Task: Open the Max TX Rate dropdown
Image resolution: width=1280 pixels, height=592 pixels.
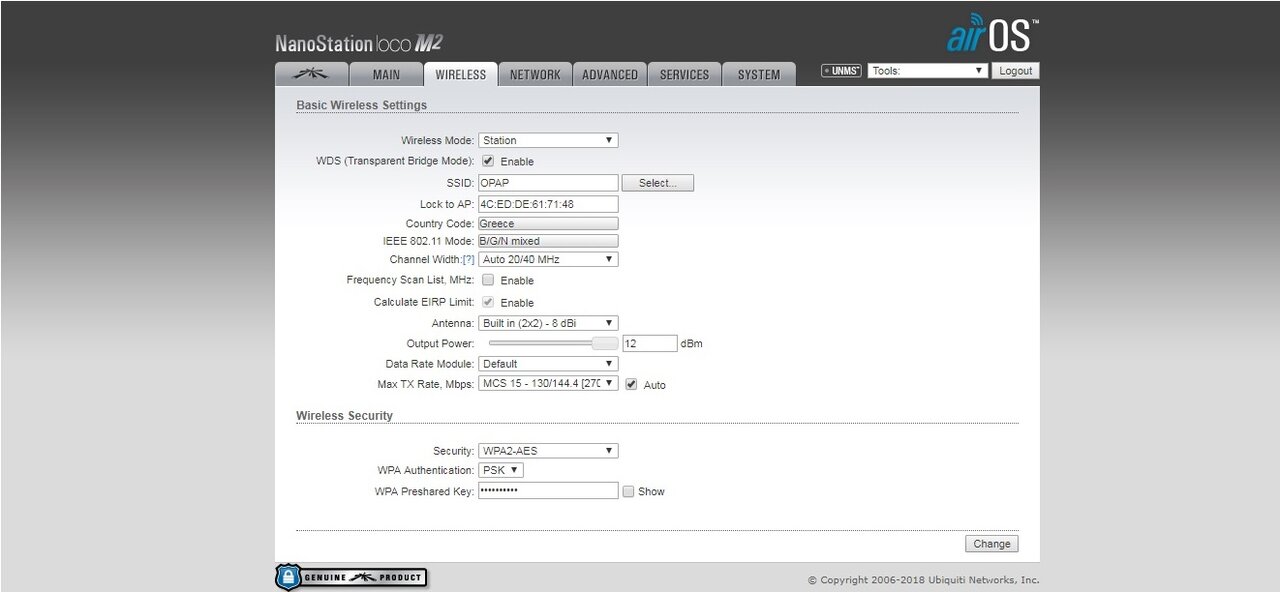Action: click(x=548, y=383)
